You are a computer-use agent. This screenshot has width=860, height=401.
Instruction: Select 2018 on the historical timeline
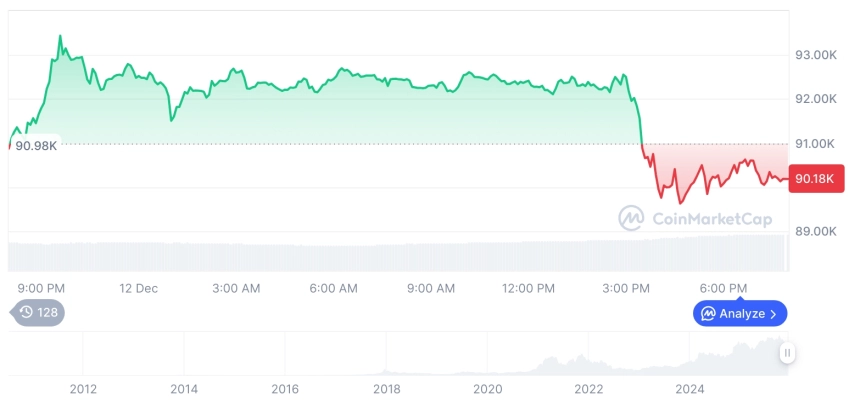[386, 389]
